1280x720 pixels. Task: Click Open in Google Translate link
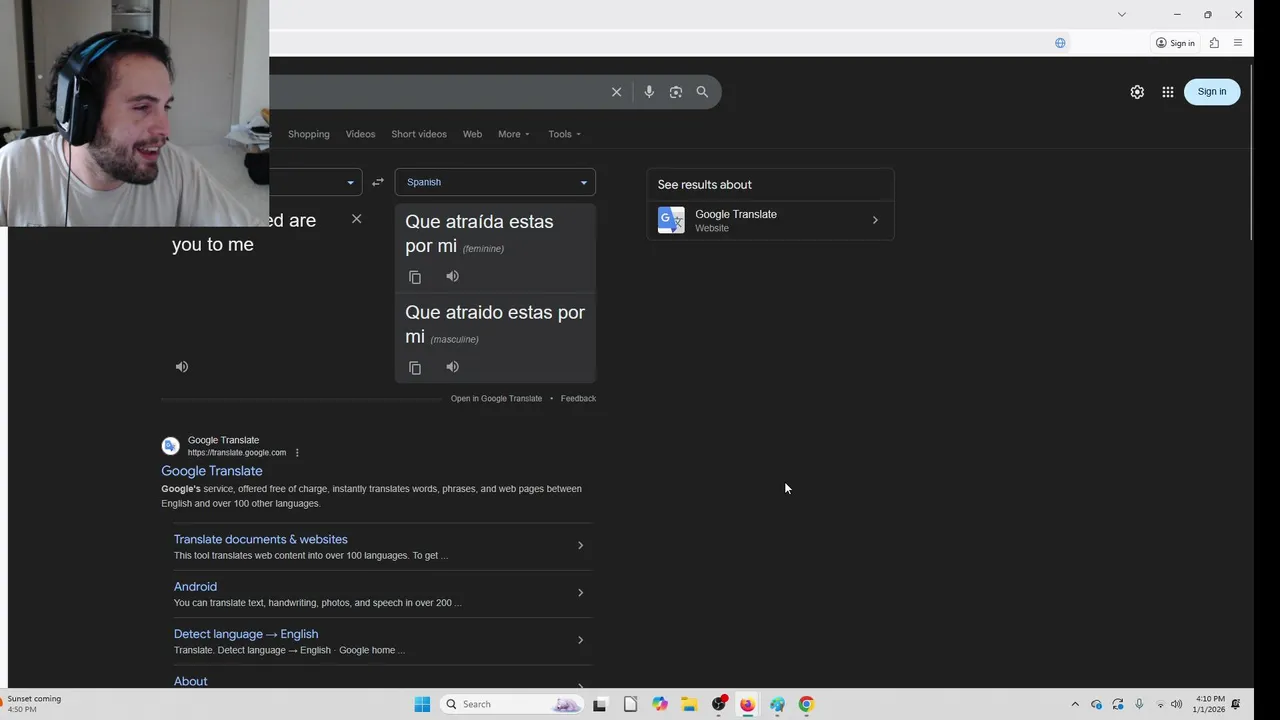496,398
